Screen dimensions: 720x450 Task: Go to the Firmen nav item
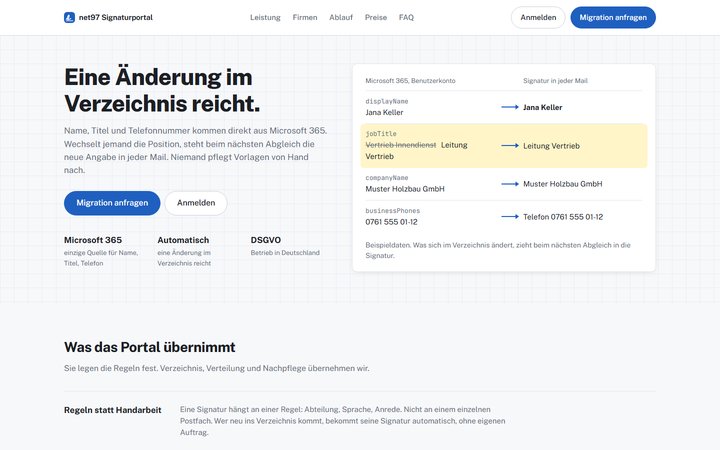coord(305,17)
